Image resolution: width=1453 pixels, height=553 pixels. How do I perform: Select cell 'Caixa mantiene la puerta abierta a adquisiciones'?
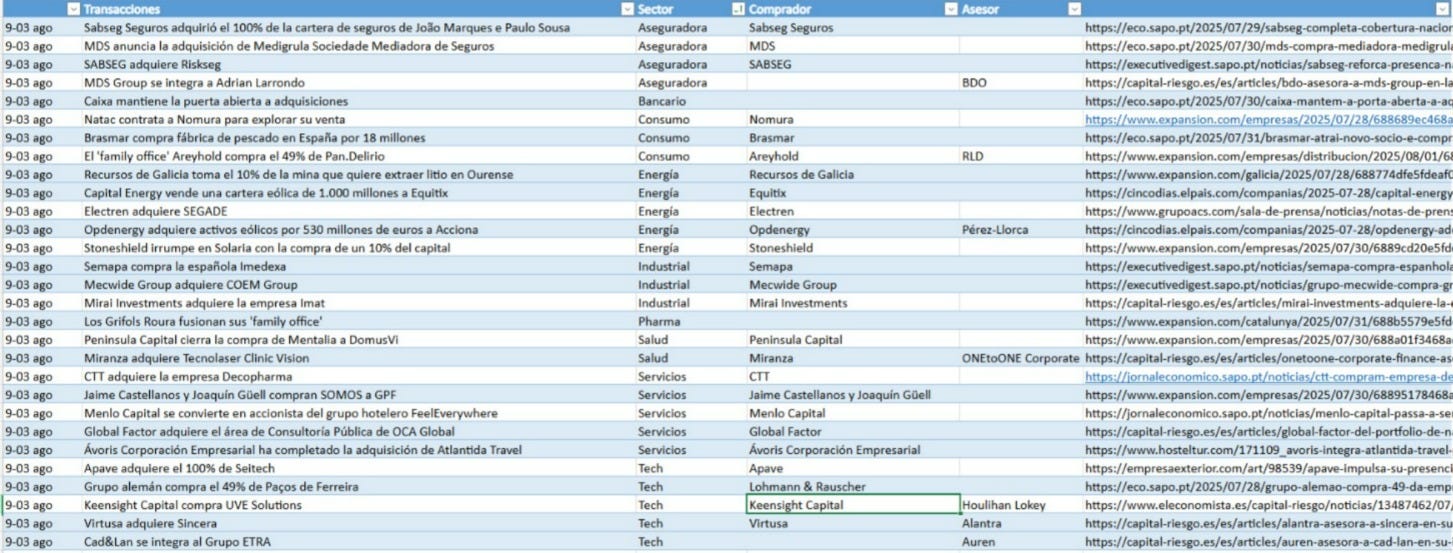(x=358, y=101)
